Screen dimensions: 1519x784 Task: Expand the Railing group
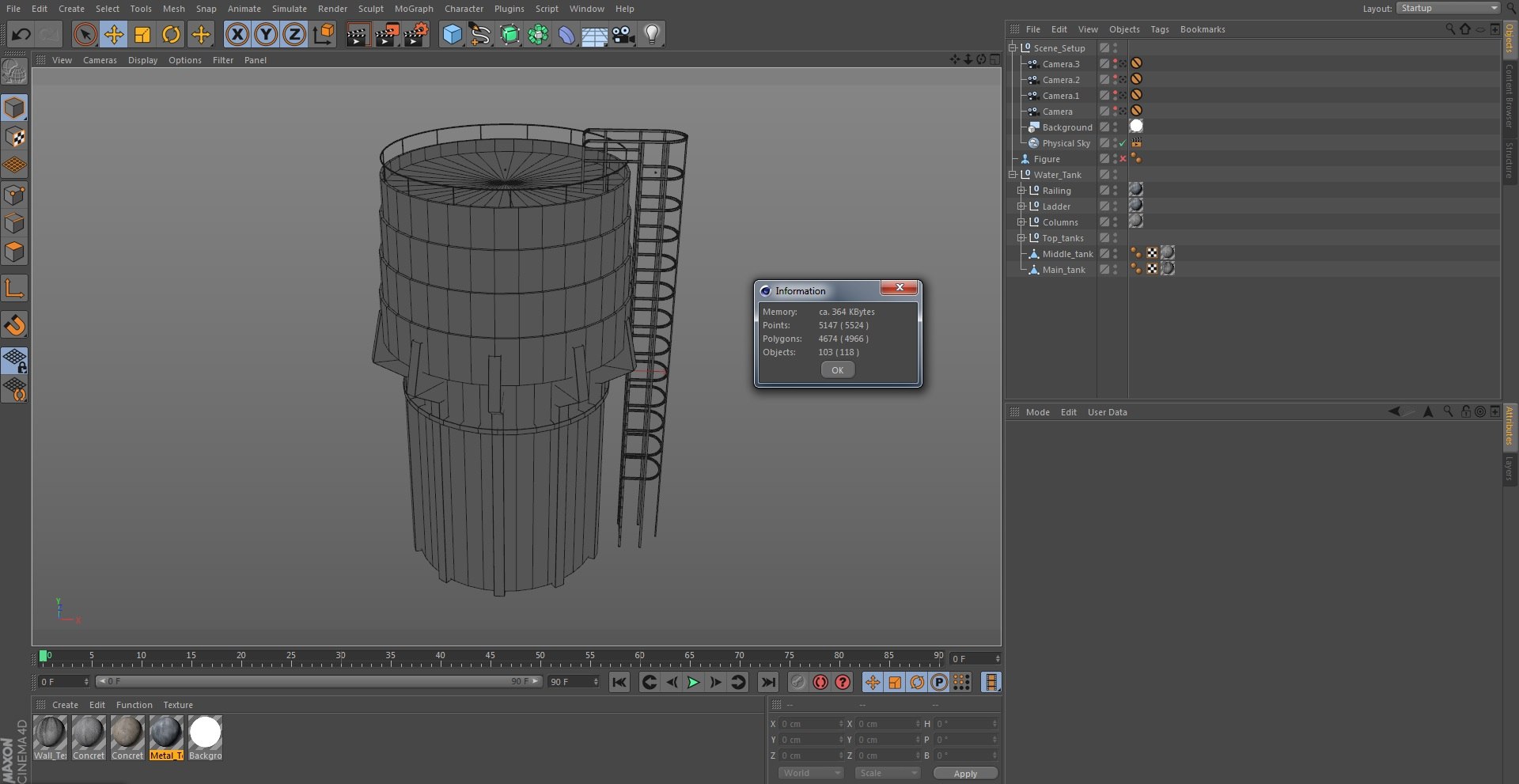pyautogui.click(x=1021, y=191)
